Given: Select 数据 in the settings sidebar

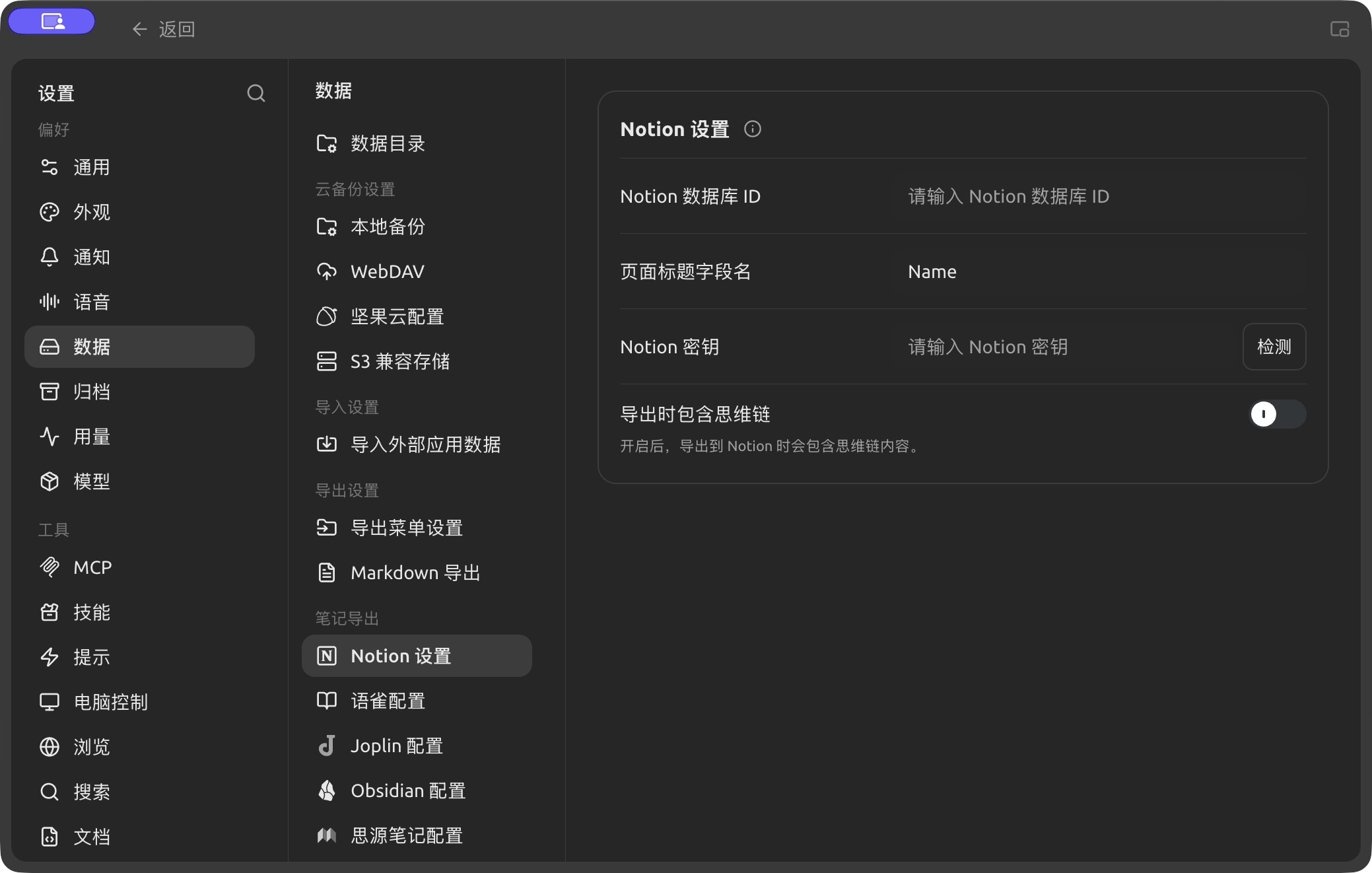Looking at the screenshot, I should pyautogui.click(x=139, y=347).
